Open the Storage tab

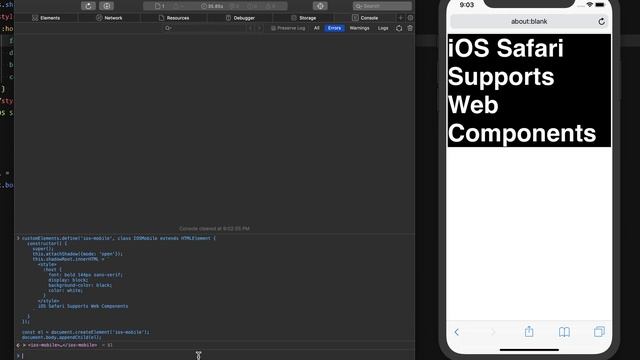[303, 18]
